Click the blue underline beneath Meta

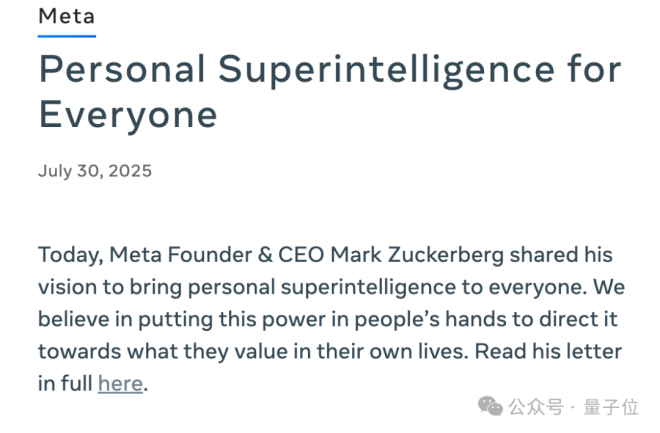[67, 36]
